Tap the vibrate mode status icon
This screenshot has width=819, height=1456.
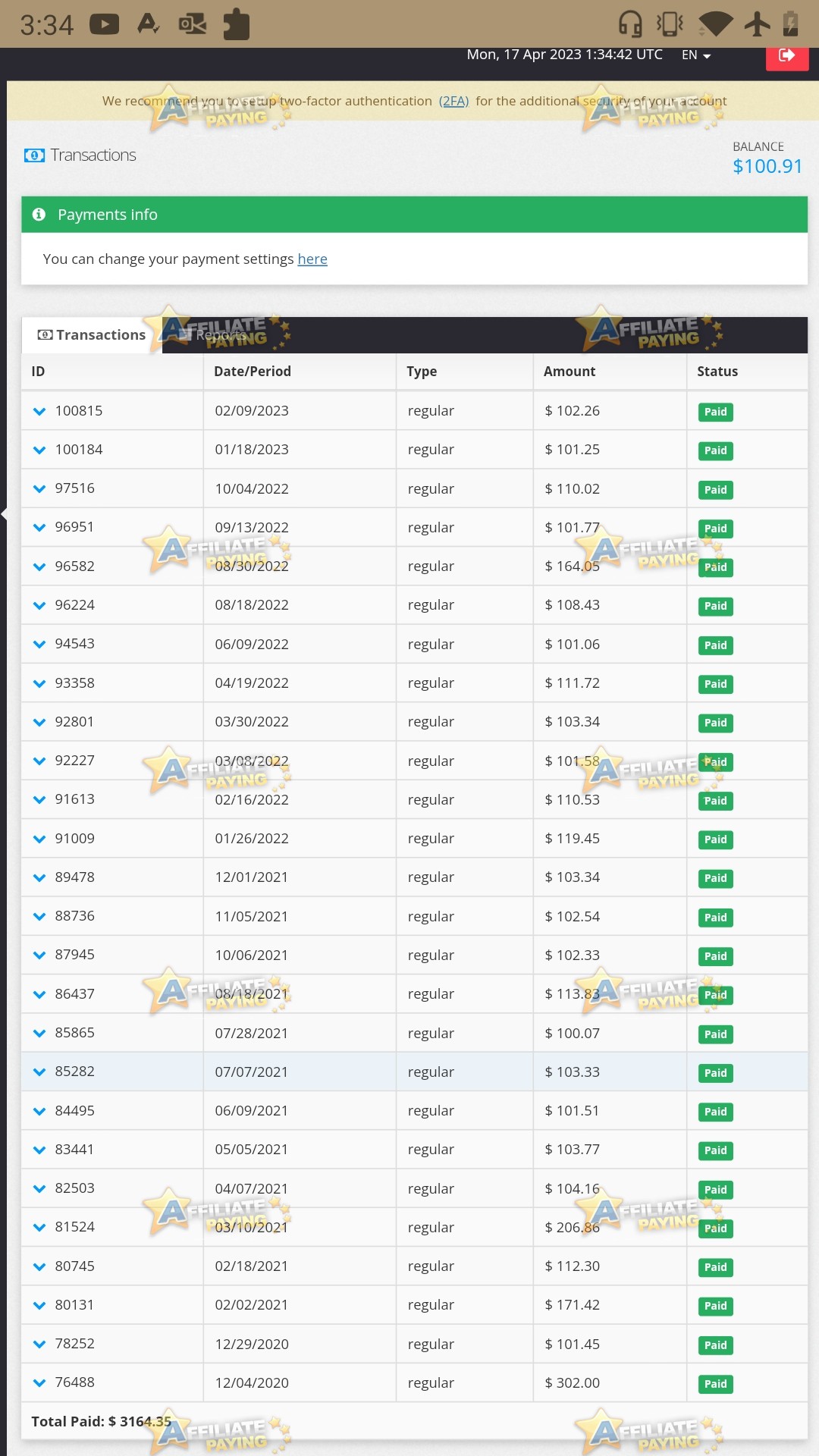click(670, 24)
